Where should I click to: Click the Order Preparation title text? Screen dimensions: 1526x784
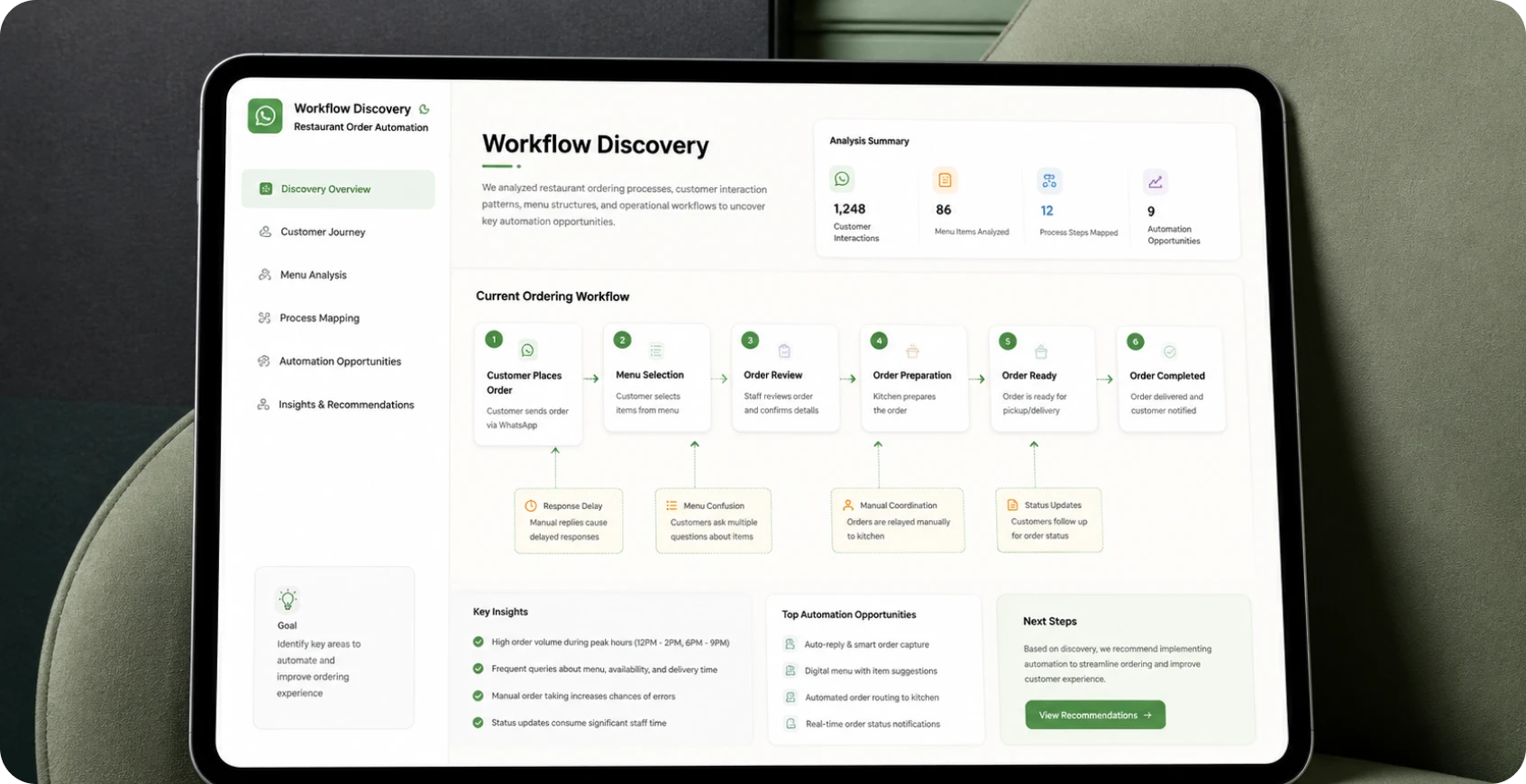coord(912,376)
